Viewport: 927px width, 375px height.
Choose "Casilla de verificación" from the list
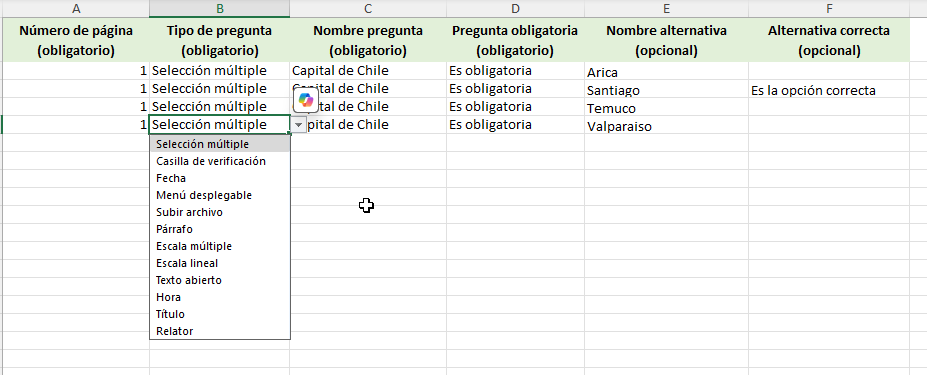tap(220, 161)
